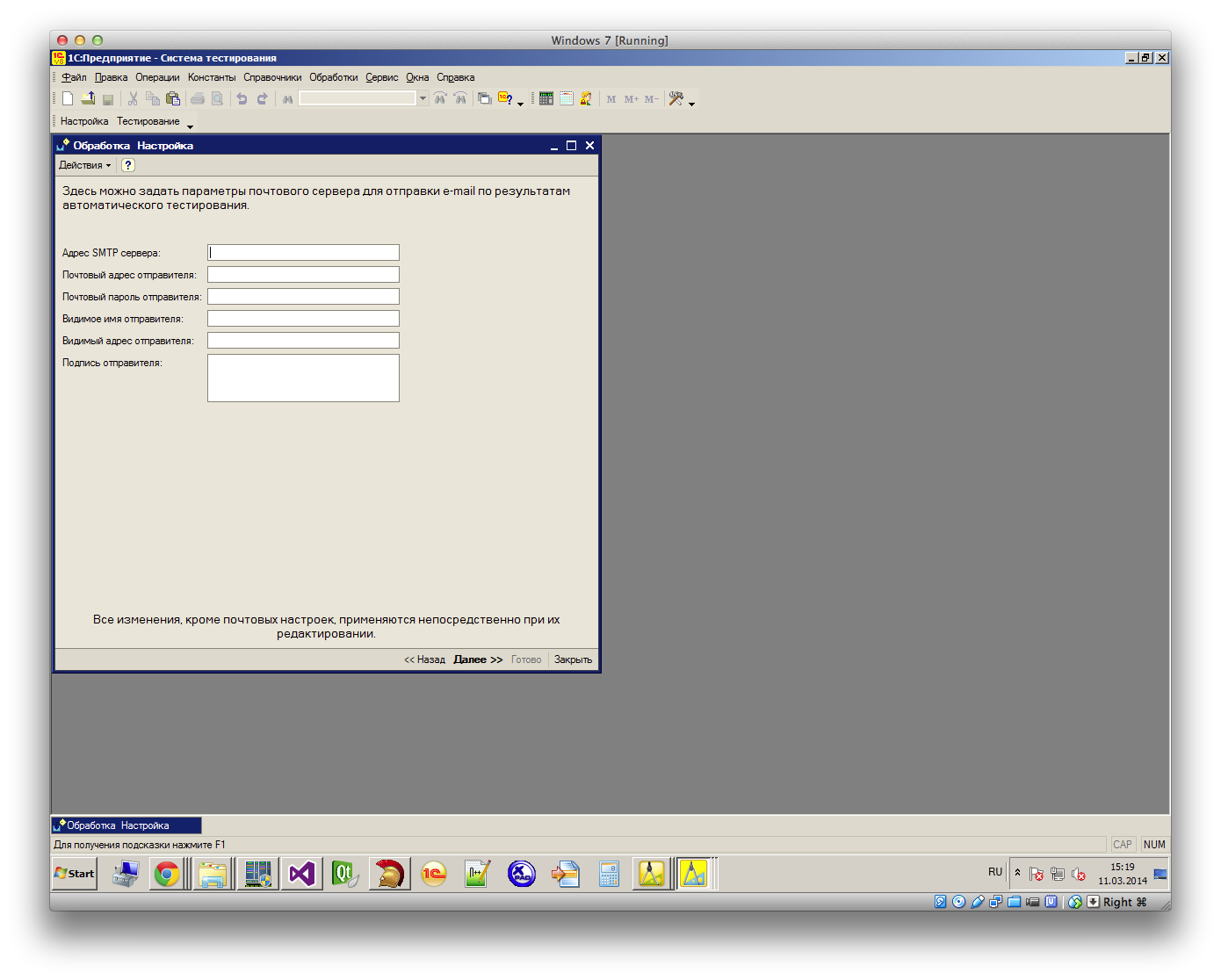
Task: Open the Windows Start menu
Action: [x=75, y=874]
